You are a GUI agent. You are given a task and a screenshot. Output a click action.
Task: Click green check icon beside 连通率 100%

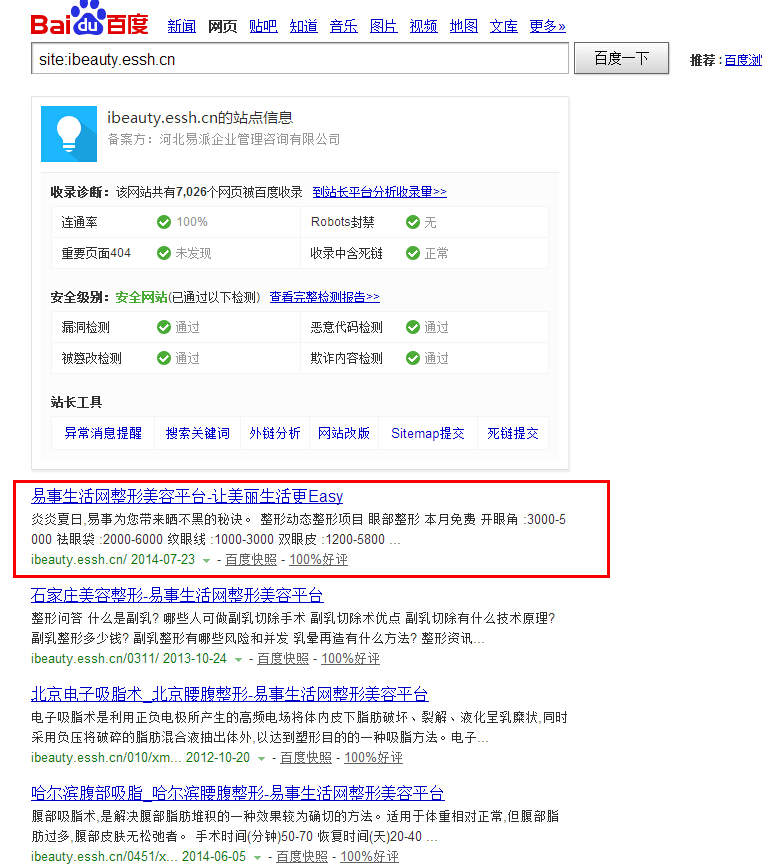[164, 222]
